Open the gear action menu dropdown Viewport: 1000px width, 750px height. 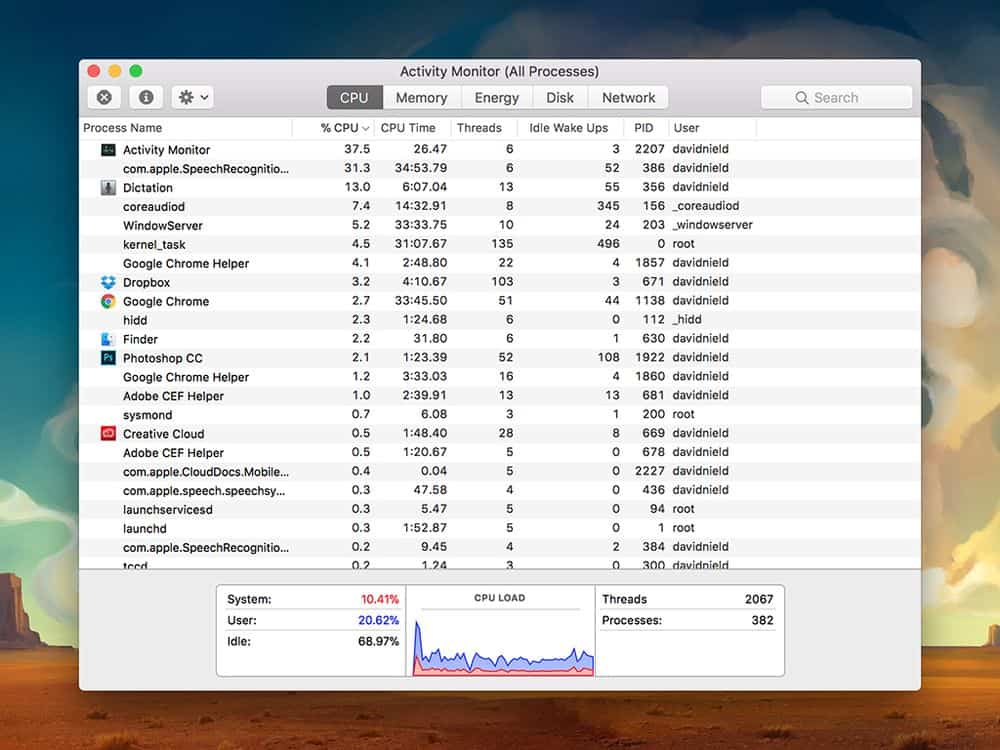pyautogui.click(x=192, y=98)
